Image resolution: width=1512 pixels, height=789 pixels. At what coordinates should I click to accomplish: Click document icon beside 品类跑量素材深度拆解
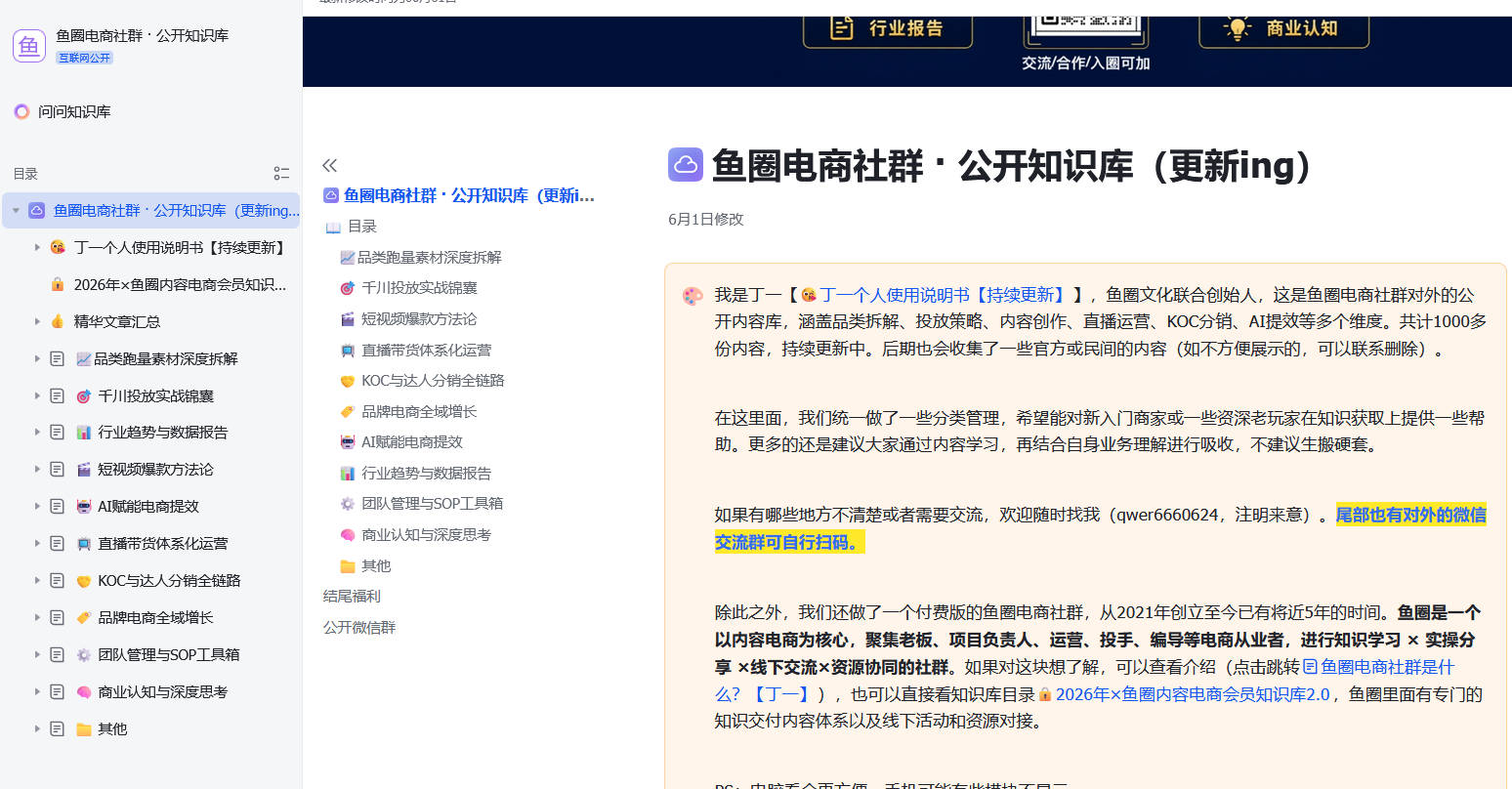[58, 358]
